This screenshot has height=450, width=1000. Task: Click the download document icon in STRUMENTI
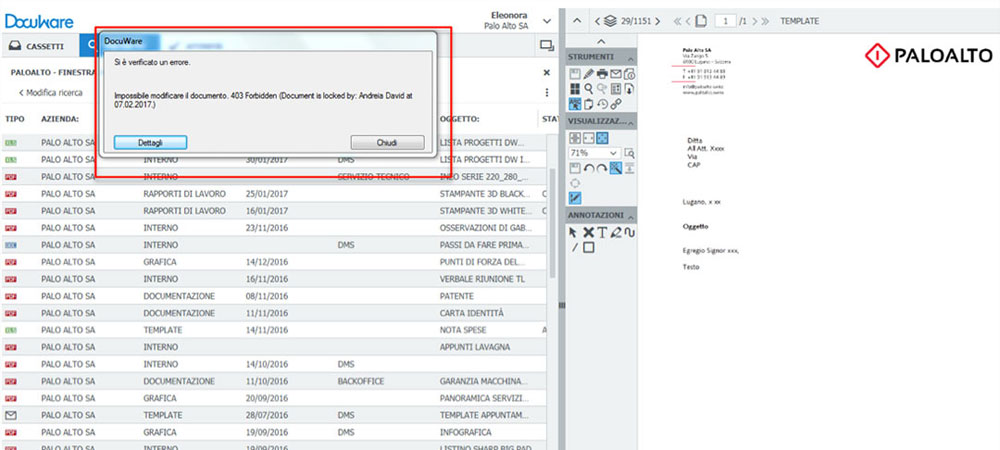tap(629, 89)
